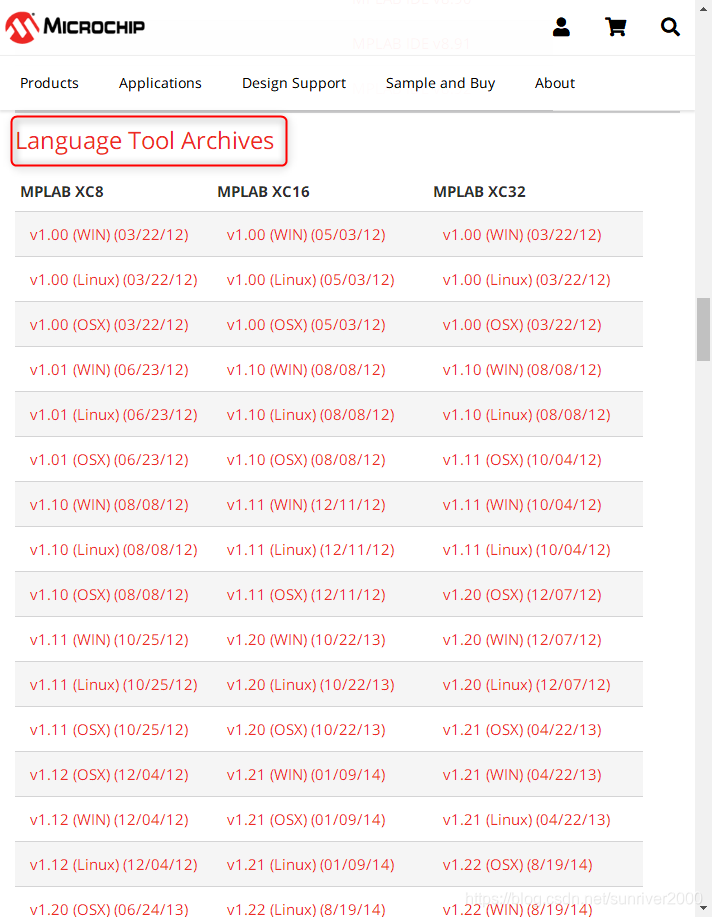This screenshot has height=917, width=712.
Task: Download XC16 v1.20 (OSX) (10/22/13)
Action: click(x=306, y=730)
